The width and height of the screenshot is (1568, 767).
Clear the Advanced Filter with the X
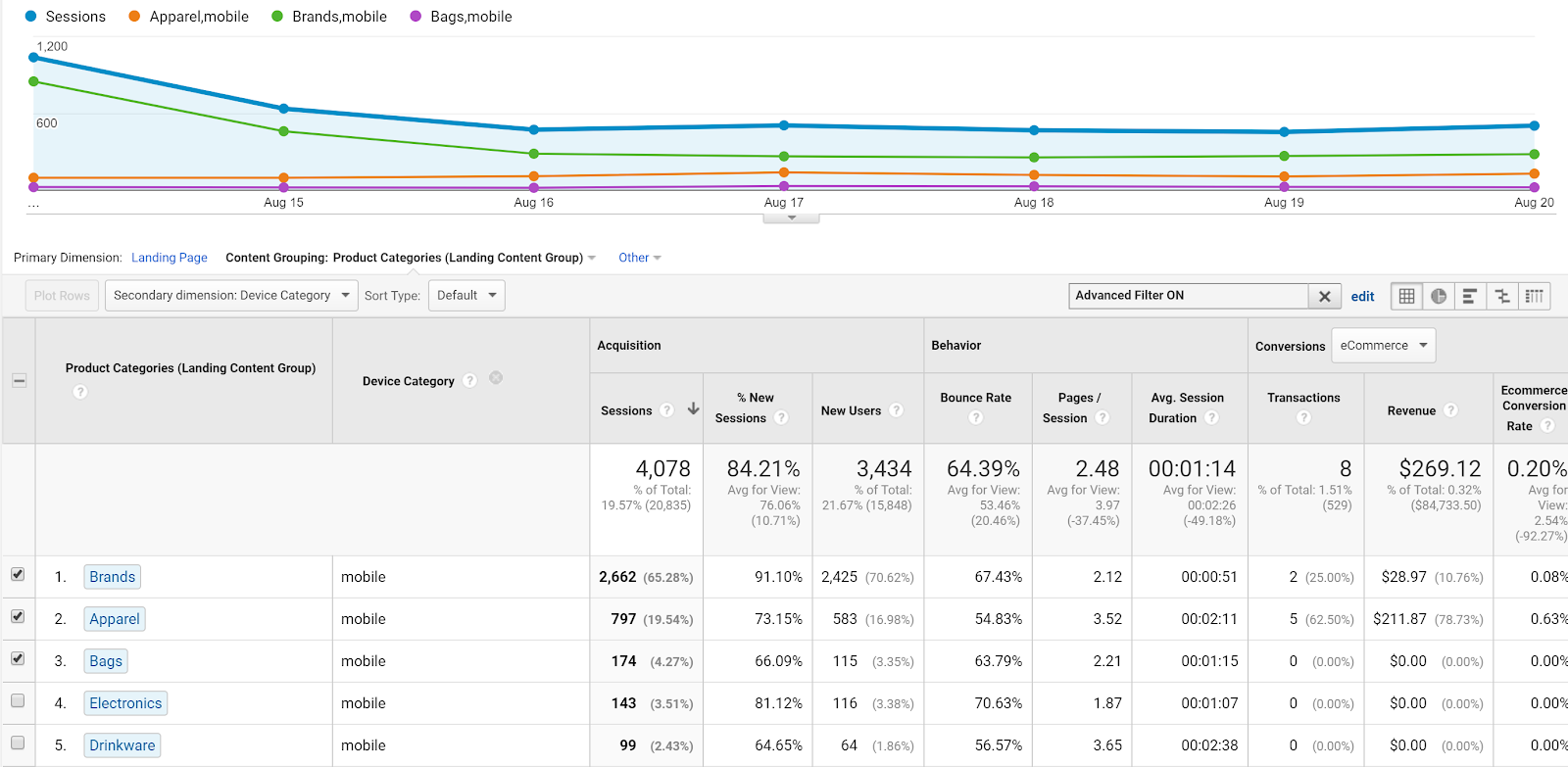pyautogui.click(x=1324, y=296)
